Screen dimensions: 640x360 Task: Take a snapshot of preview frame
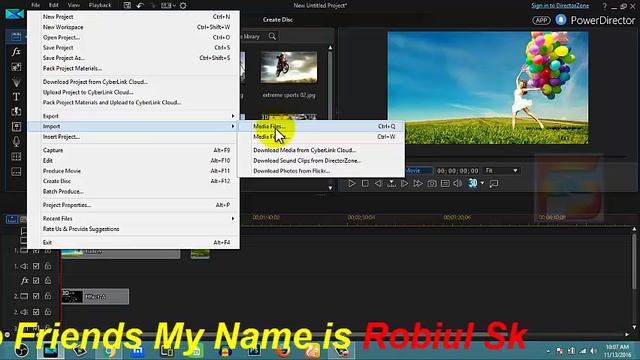coord(431,184)
